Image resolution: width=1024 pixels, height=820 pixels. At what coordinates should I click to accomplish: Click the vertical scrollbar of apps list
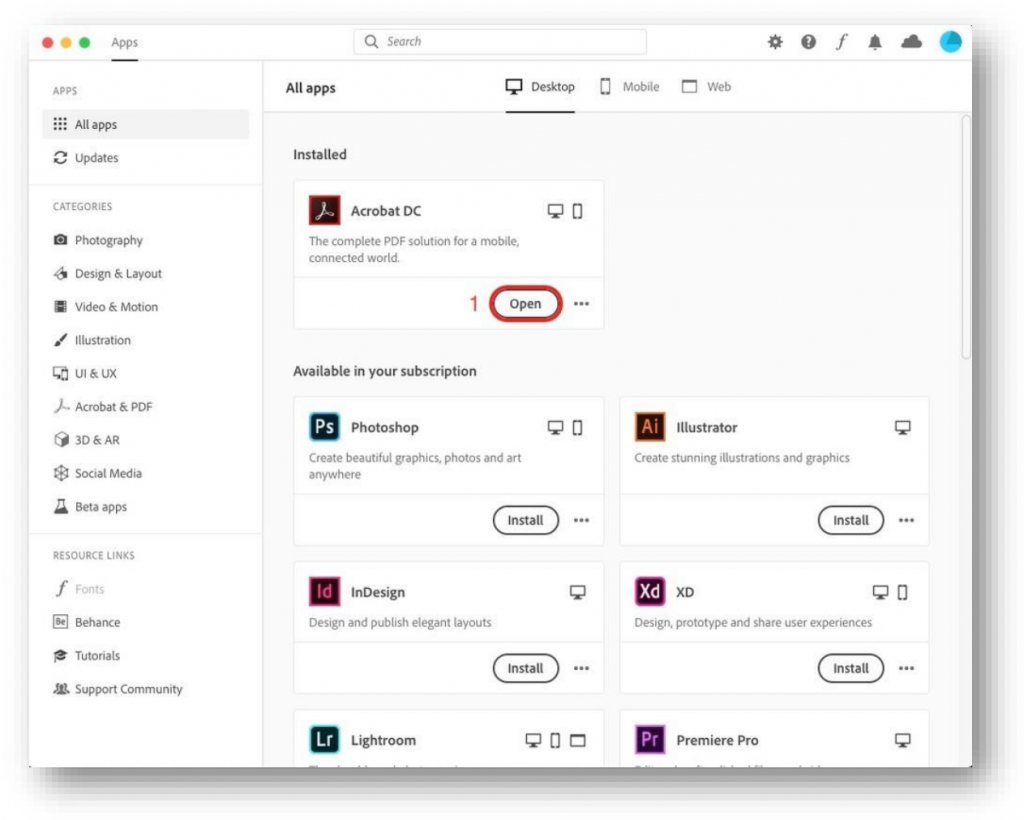965,235
